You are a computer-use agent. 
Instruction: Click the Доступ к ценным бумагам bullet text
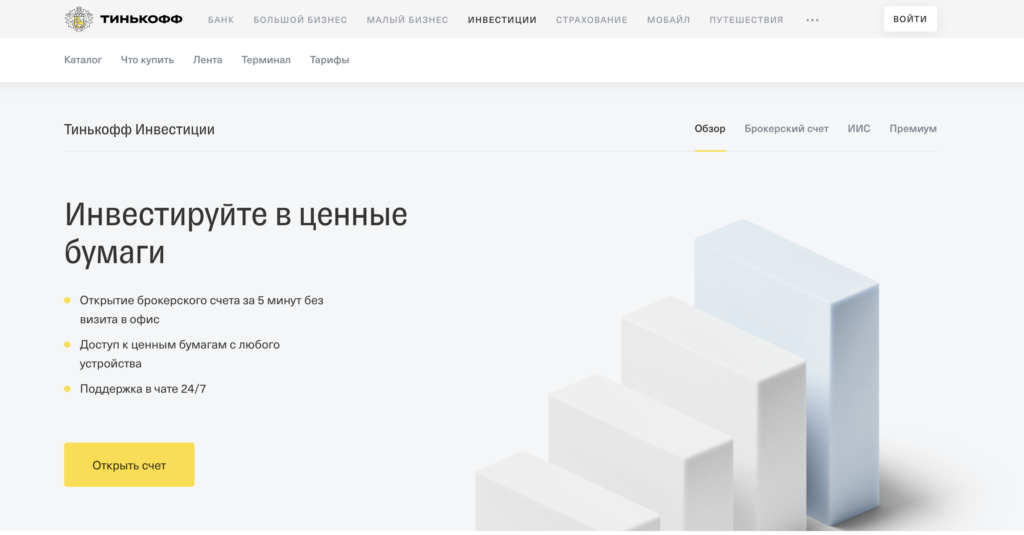pyautogui.click(x=180, y=353)
